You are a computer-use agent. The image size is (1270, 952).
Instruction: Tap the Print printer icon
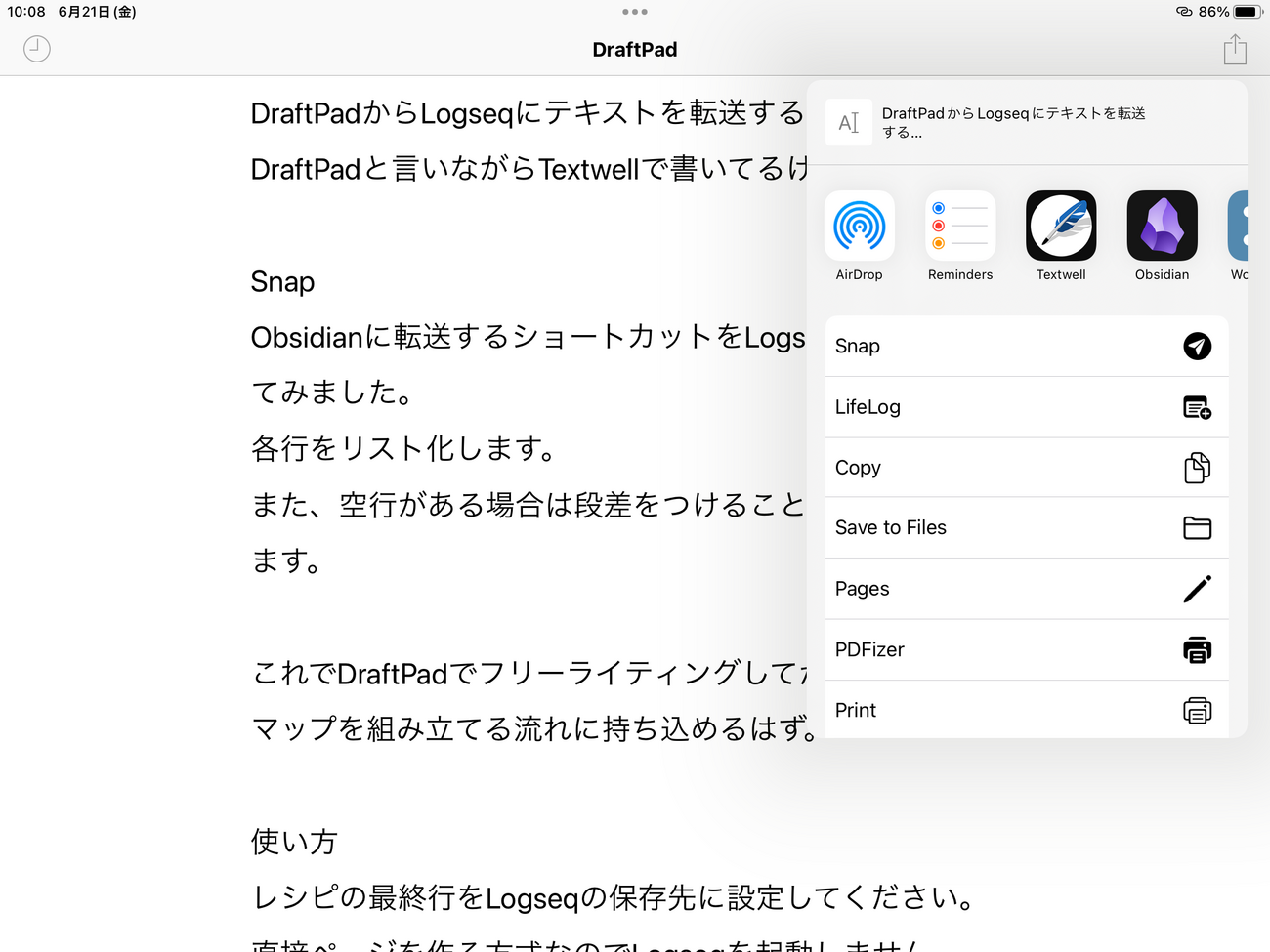coord(1198,710)
